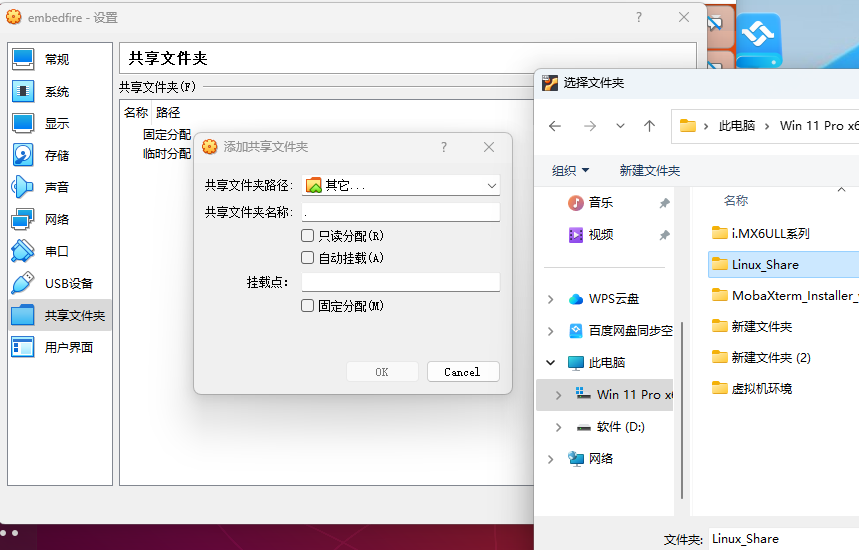Click the help question mark in embedfire settings title bar

[639, 17]
